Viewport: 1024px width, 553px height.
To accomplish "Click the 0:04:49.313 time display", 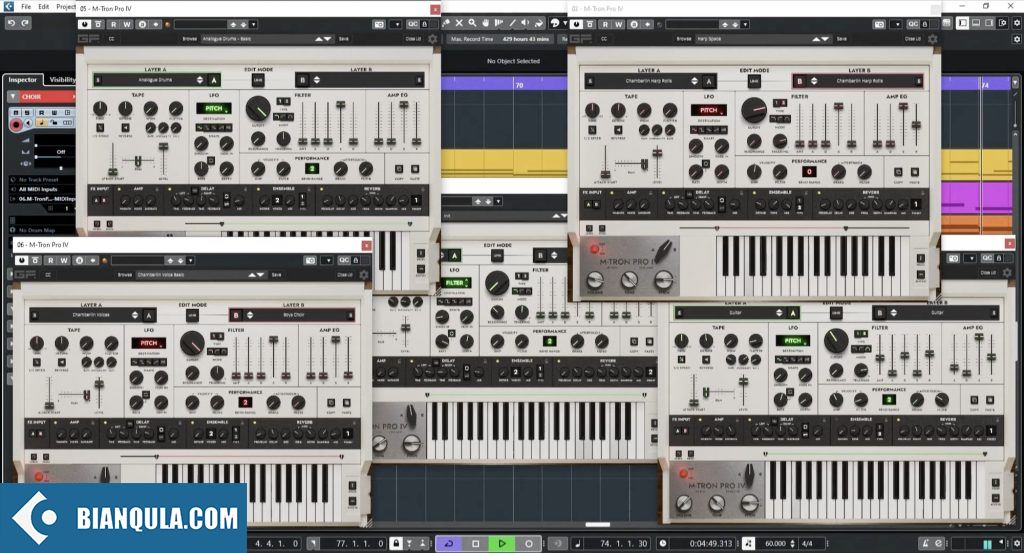I will (x=711, y=543).
